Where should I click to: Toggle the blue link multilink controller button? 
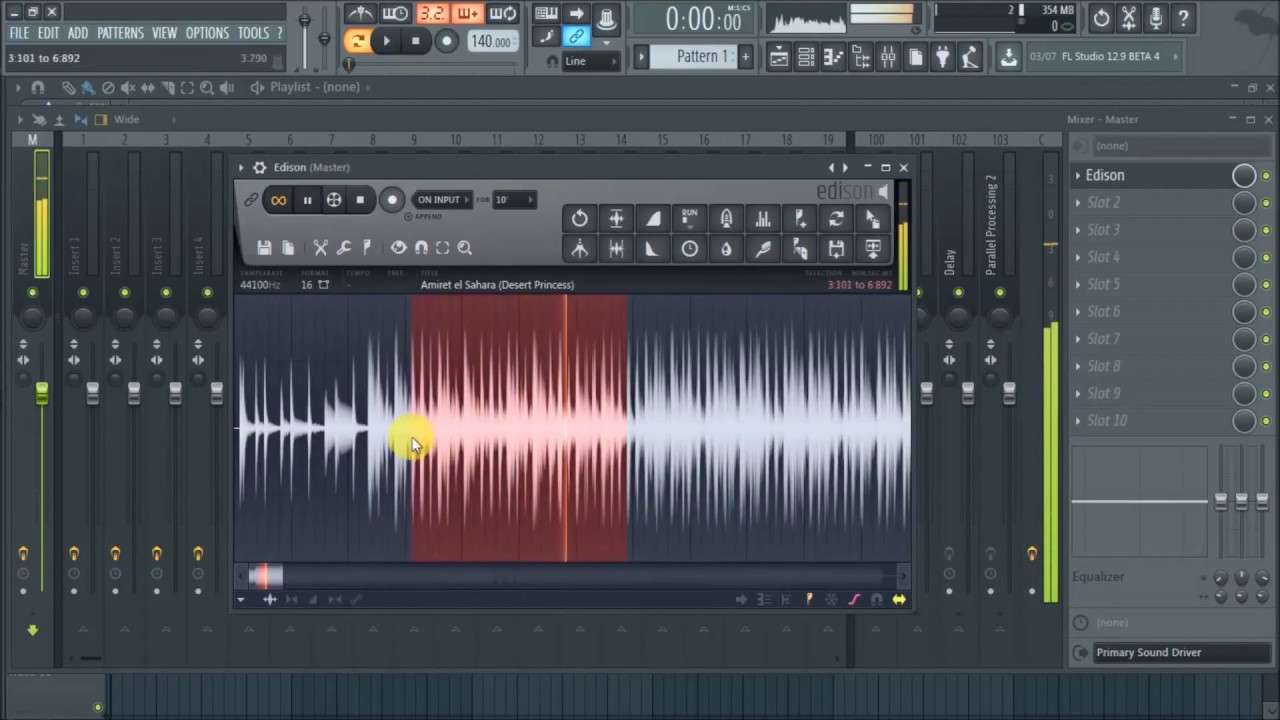(576, 37)
